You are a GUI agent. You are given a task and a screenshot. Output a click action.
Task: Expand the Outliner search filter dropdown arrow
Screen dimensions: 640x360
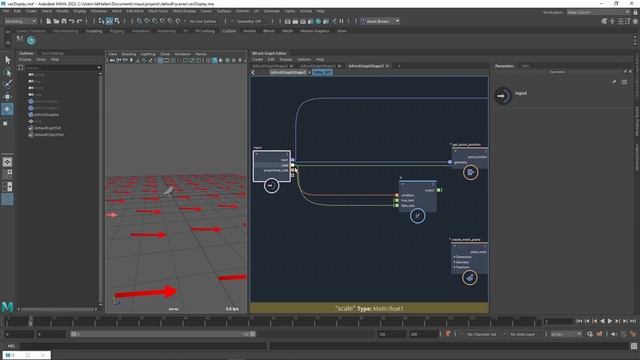coord(99,68)
